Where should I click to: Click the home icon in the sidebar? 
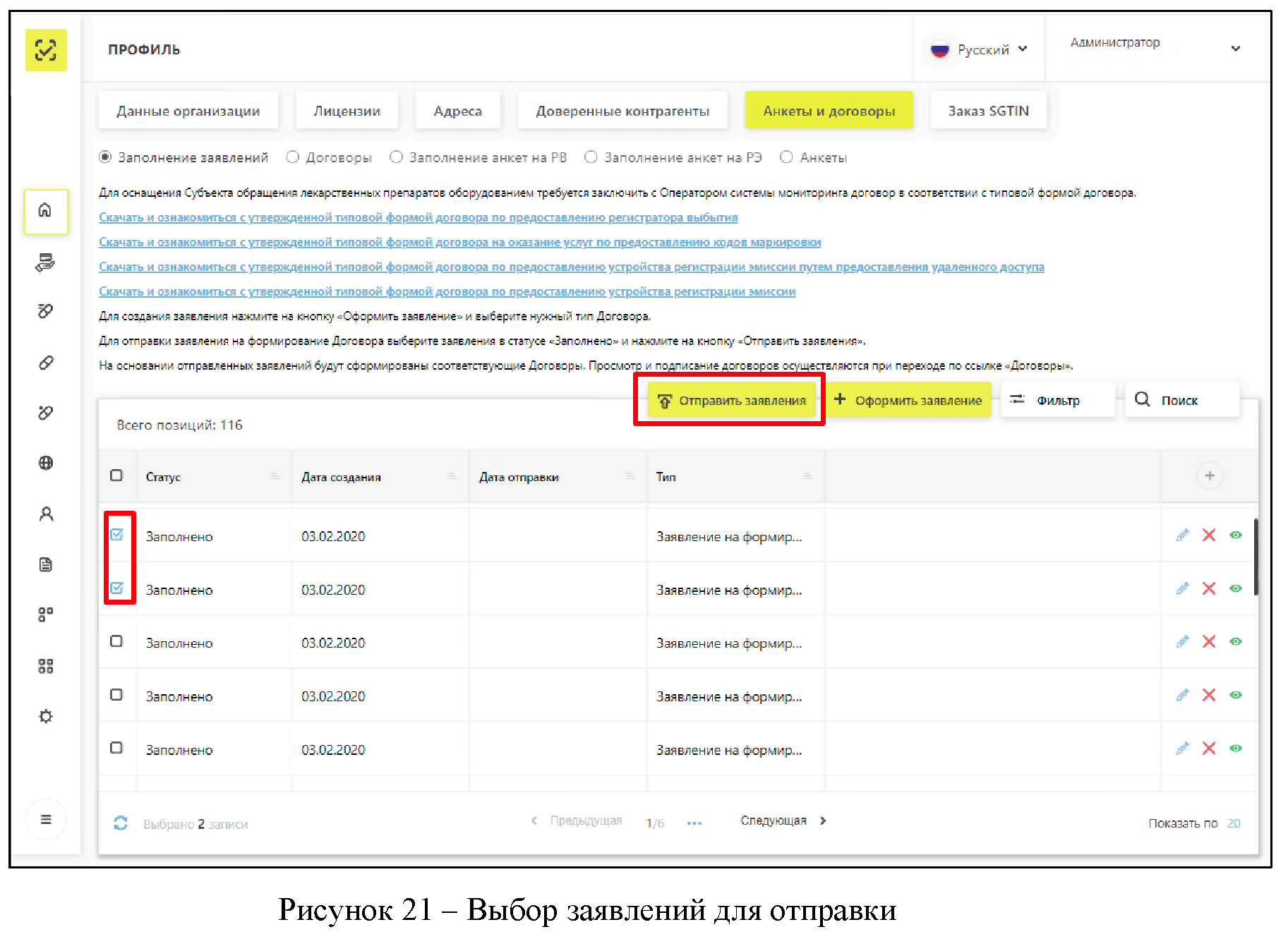[45, 210]
